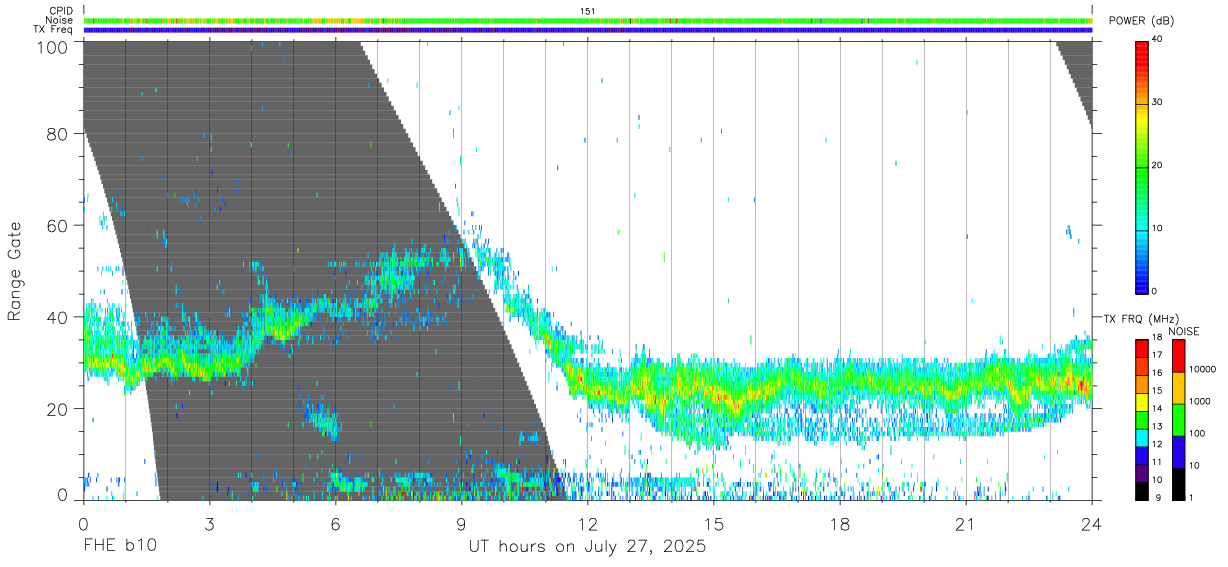Viewport: 1228px width, 567px height.
Task: Click y-axis tick label "60"
Action: [59, 226]
